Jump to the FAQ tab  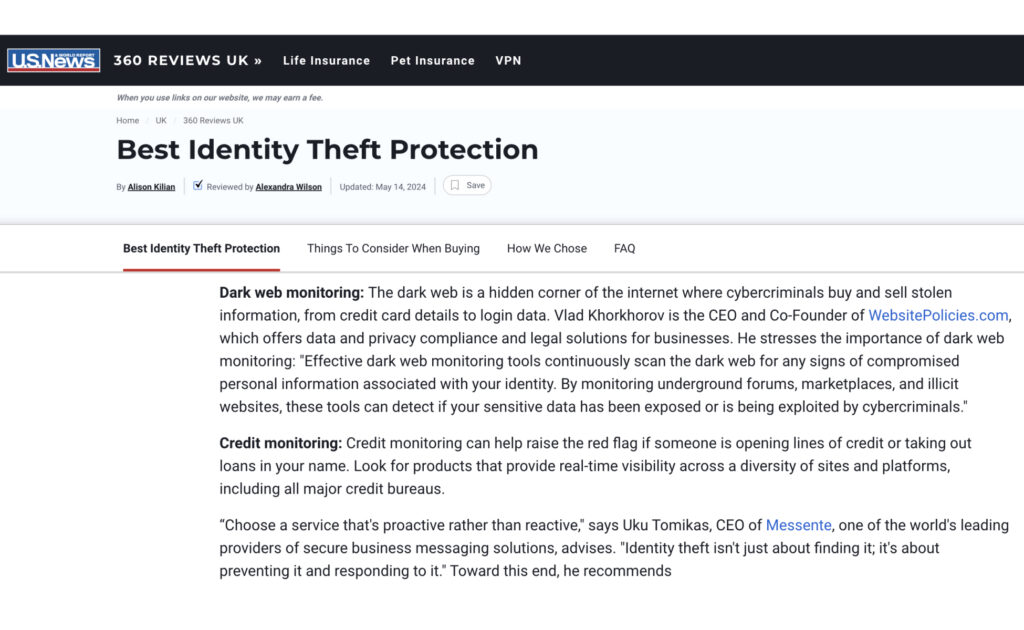point(624,248)
